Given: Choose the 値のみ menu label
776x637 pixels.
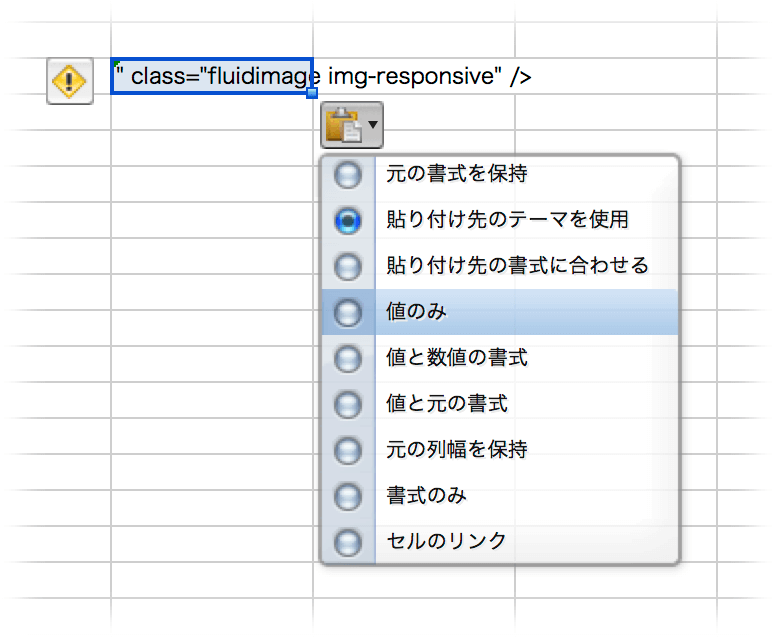Looking at the screenshot, I should click(417, 312).
